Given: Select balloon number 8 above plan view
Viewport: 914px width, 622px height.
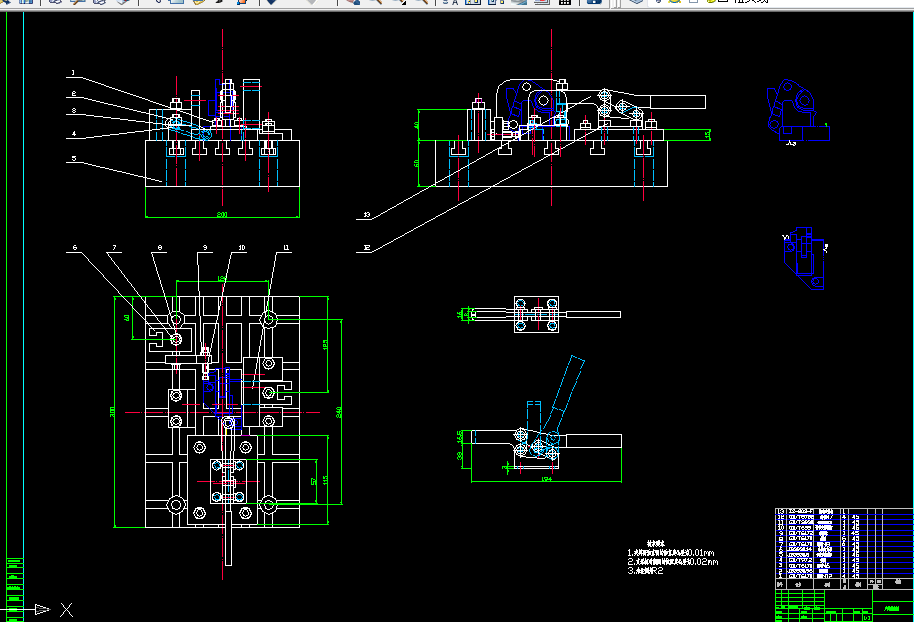Looking at the screenshot, I should point(160,248).
